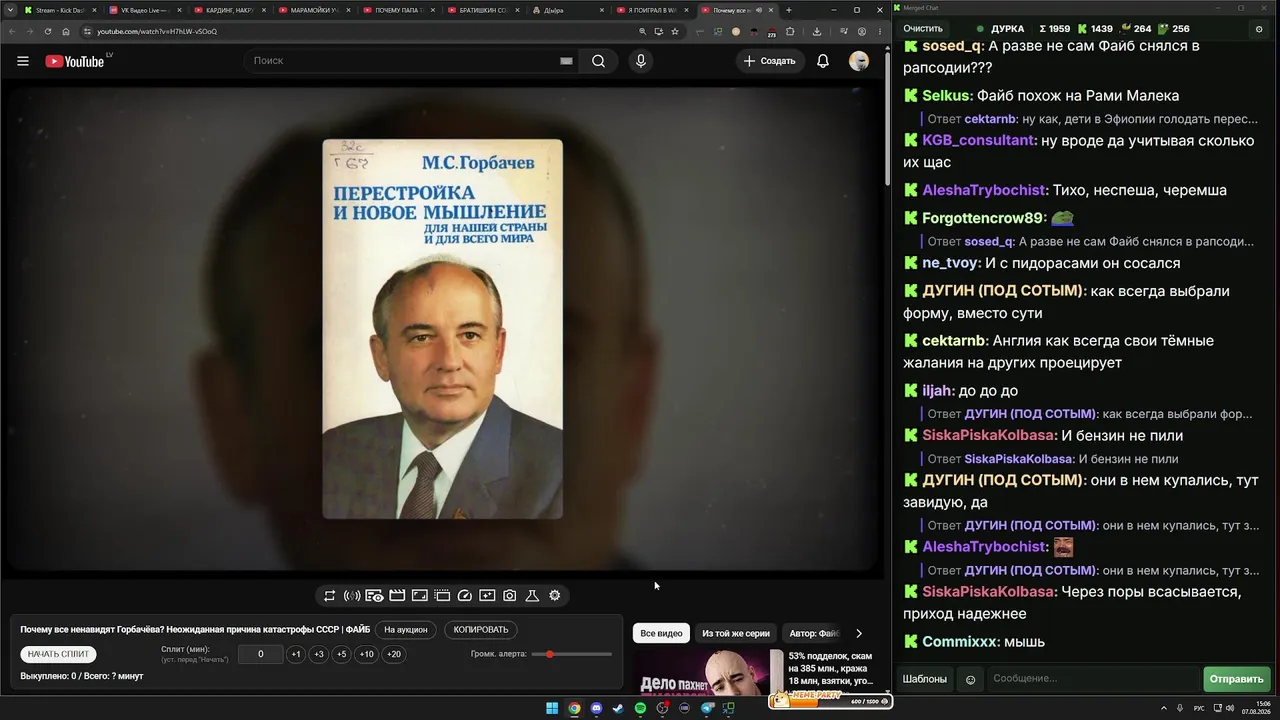This screenshot has width=1280, height=720.
Task: Toggle the loop icon under the video
Action: 329,596
